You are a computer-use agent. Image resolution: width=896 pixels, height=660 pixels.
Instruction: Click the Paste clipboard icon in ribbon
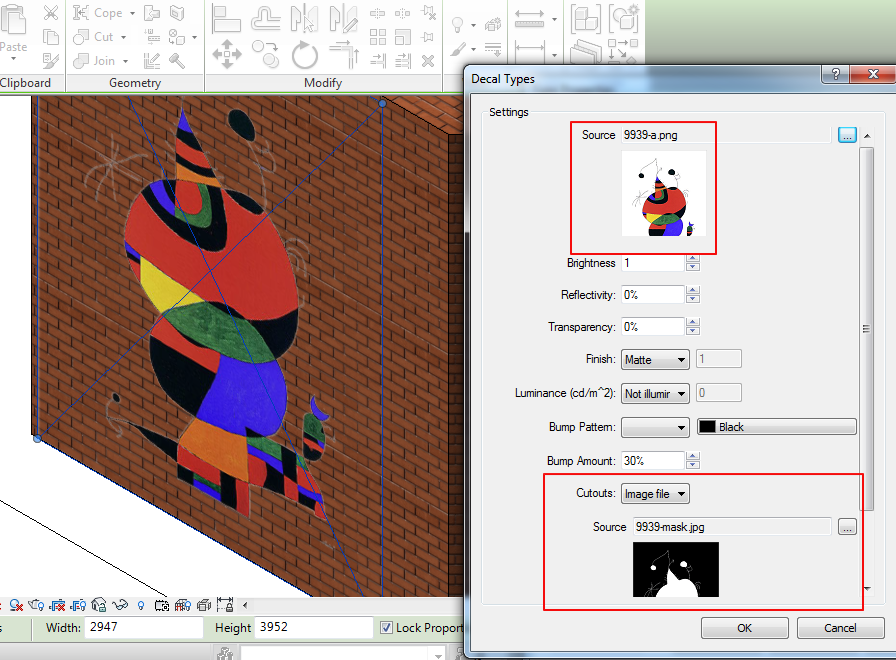[x=13, y=20]
